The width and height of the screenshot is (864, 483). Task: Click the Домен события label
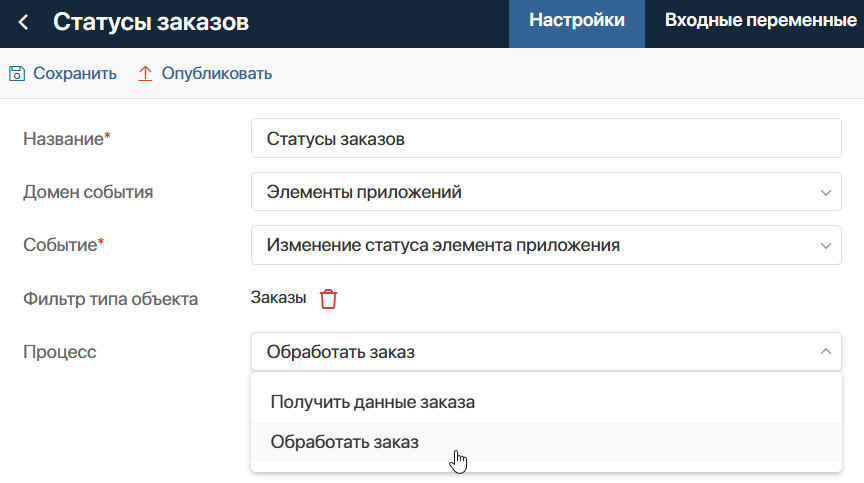point(88,192)
